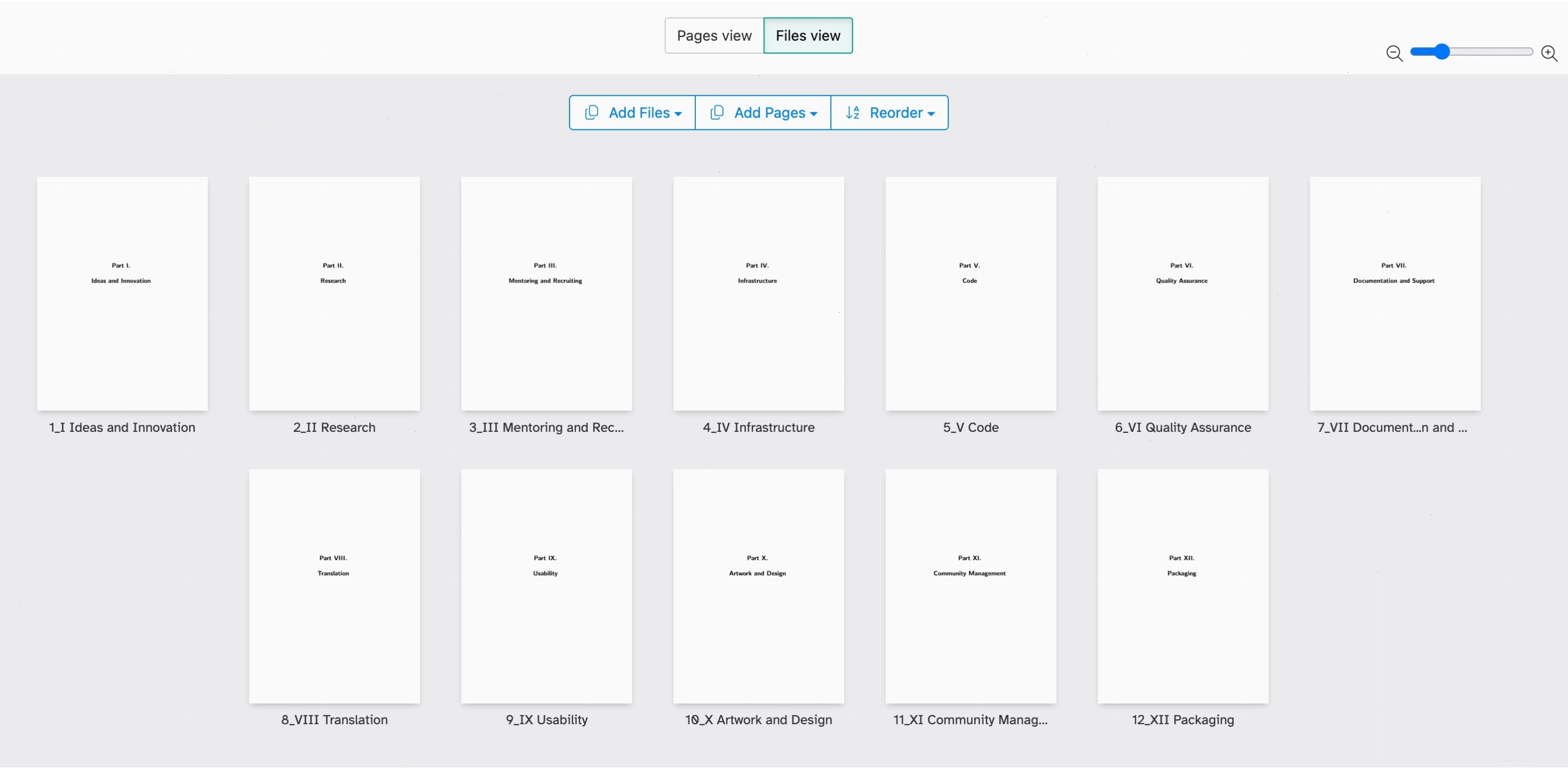1568x769 pixels.
Task: Click the file name '5_V Code'
Action: tap(971, 427)
